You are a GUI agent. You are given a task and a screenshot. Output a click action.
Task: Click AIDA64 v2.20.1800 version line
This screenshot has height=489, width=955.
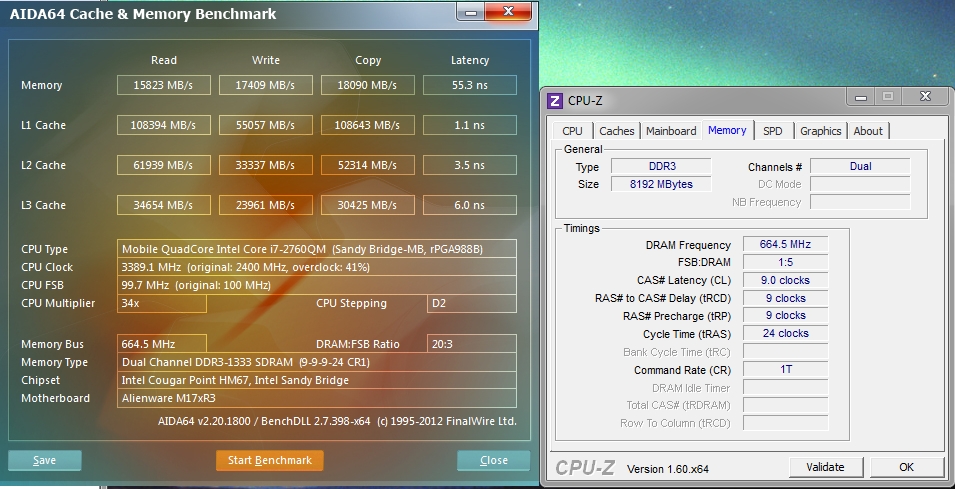tap(337, 421)
